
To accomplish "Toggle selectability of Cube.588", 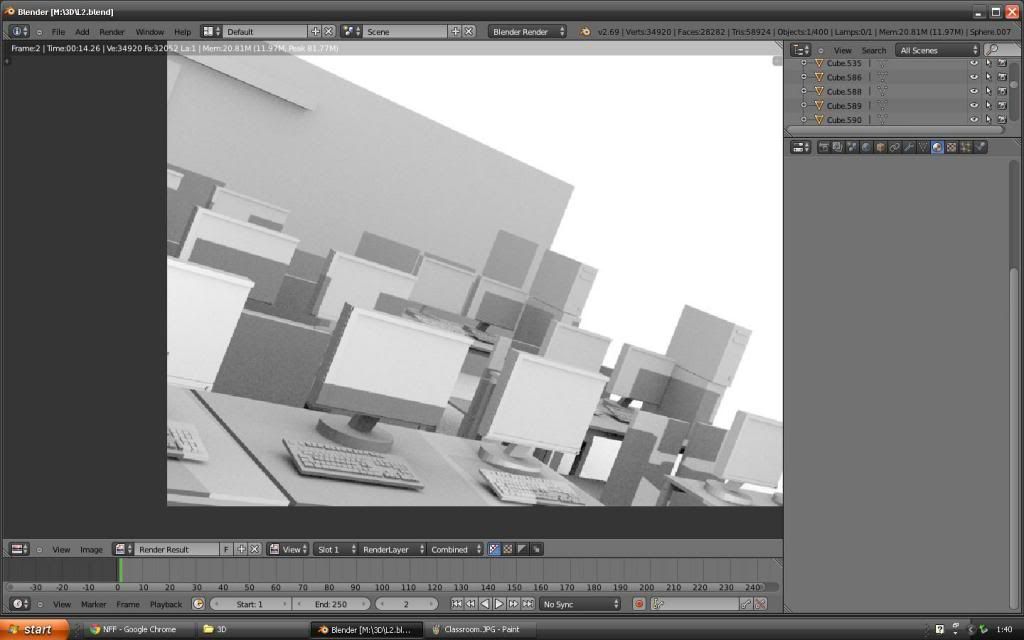I will click(988, 91).
